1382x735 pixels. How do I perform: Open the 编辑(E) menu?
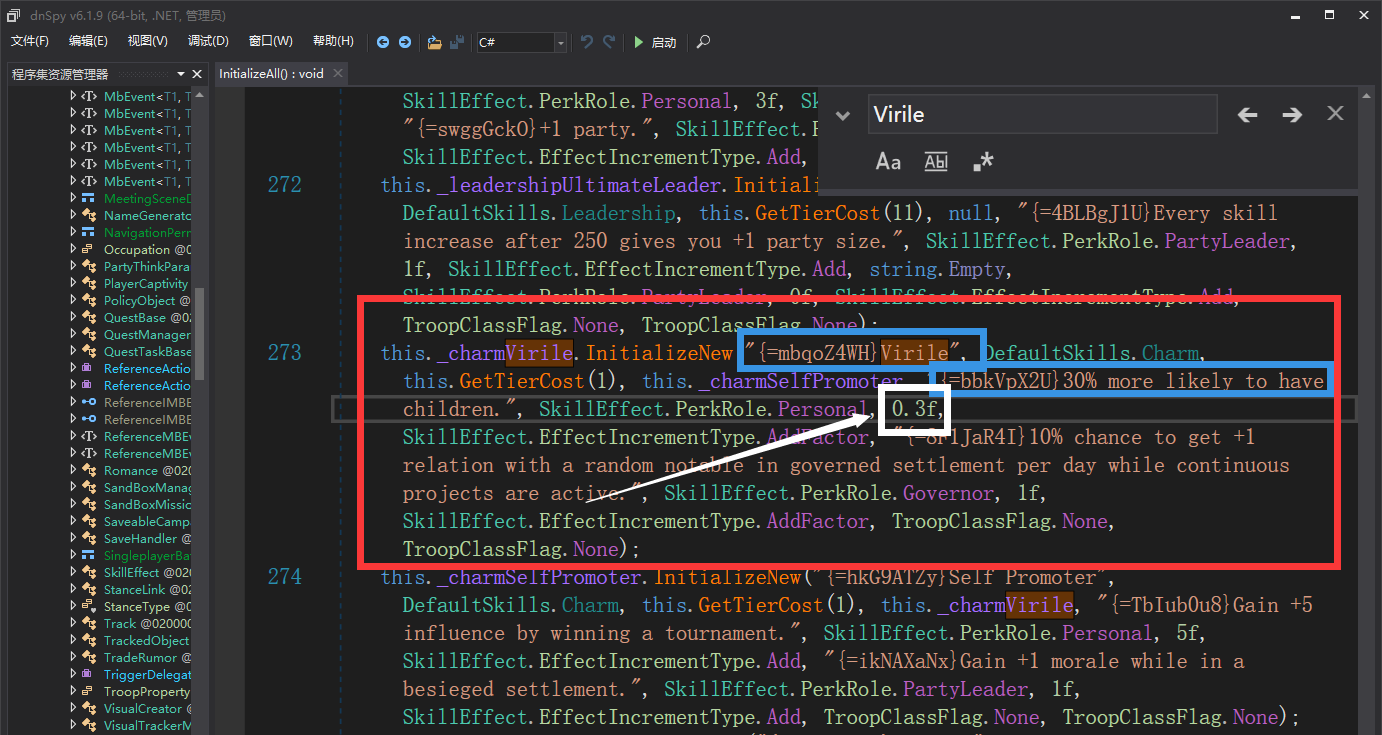[x=88, y=41]
